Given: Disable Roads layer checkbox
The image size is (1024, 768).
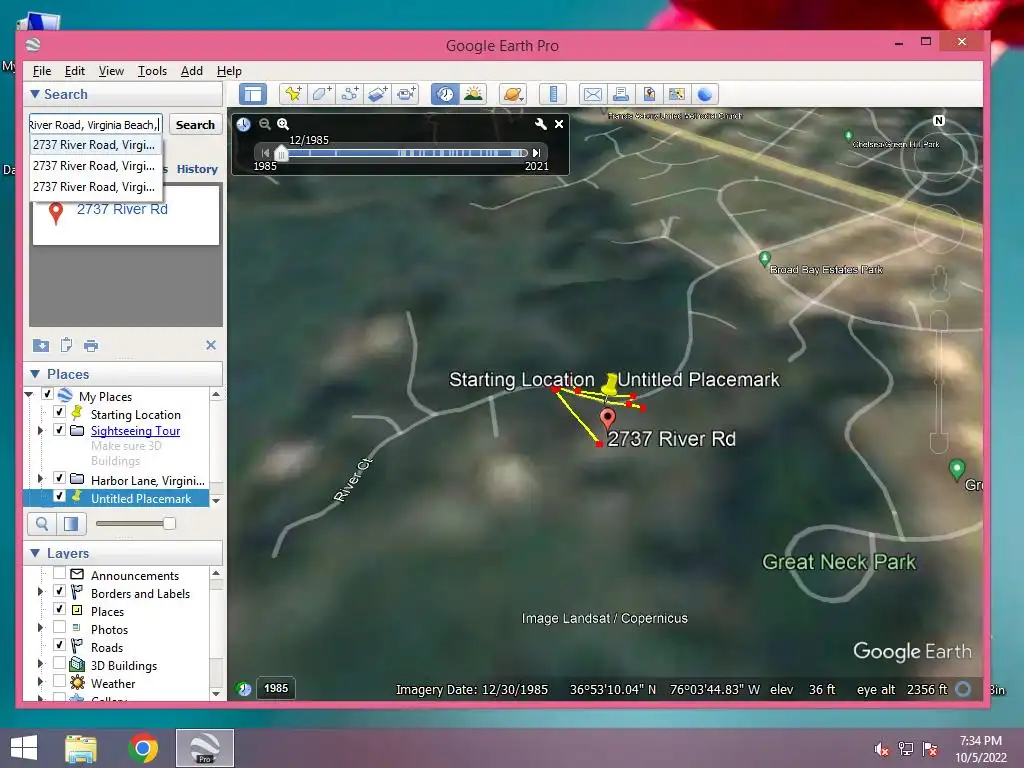Looking at the screenshot, I should tap(59, 645).
